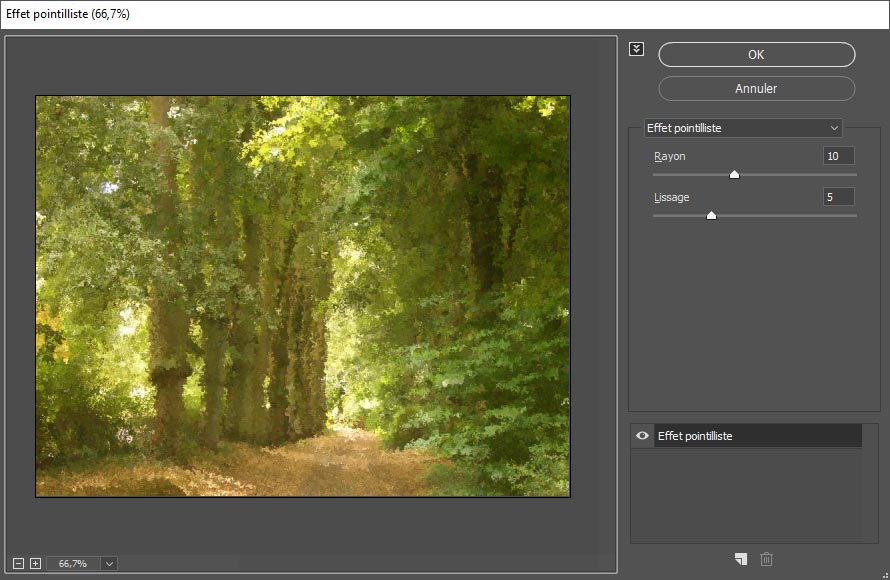Open the Effet pointilliste filter dropdown
The image size is (890, 580).
click(x=742, y=128)
